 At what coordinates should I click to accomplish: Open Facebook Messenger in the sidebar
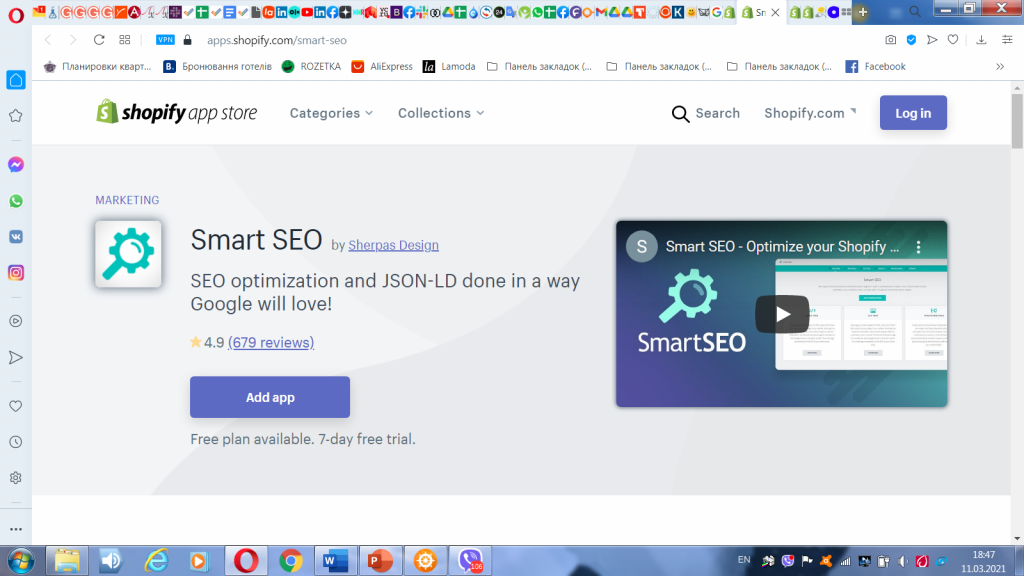[16, 165]
